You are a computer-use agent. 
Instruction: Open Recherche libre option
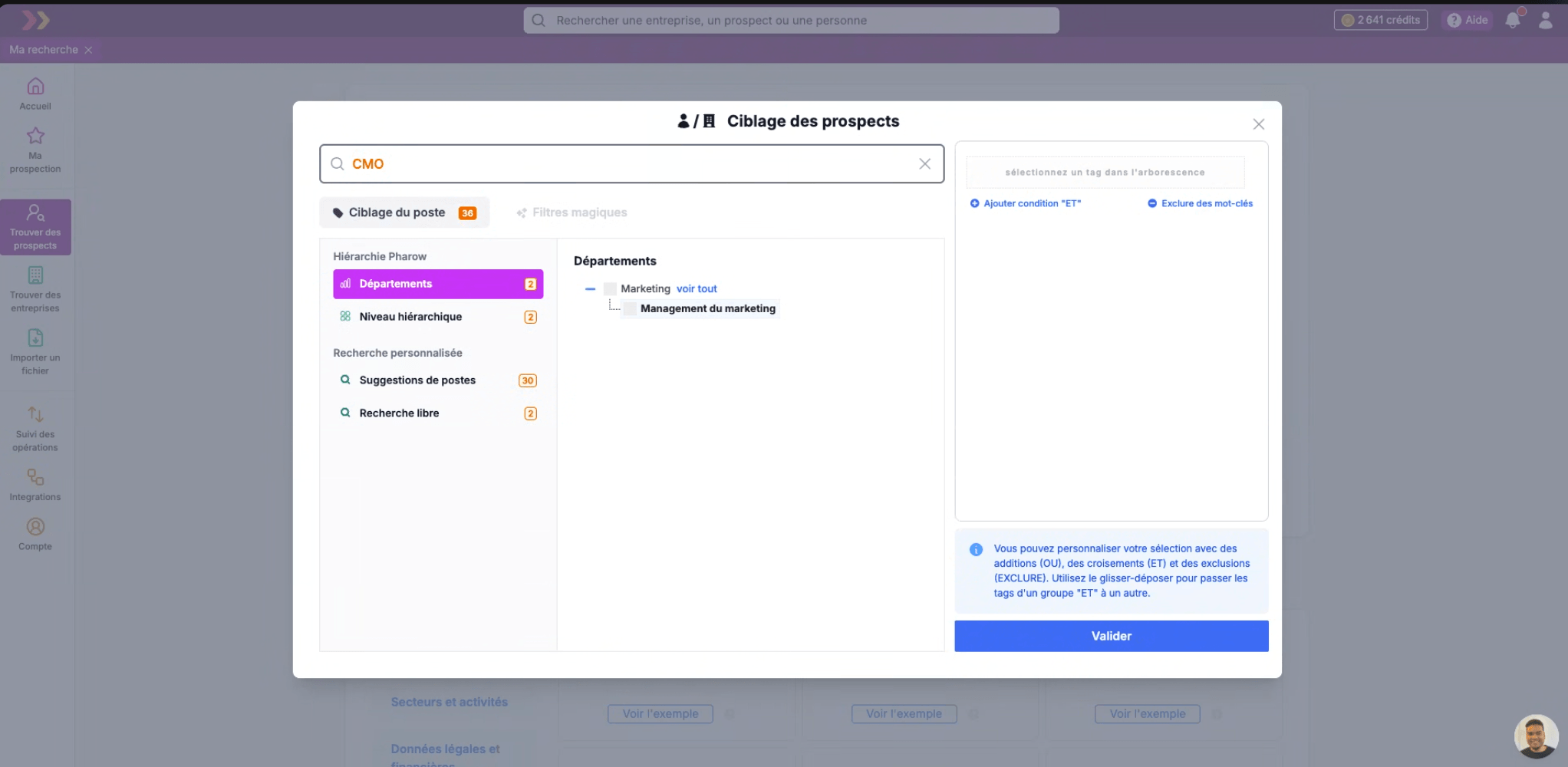point(438,413)
